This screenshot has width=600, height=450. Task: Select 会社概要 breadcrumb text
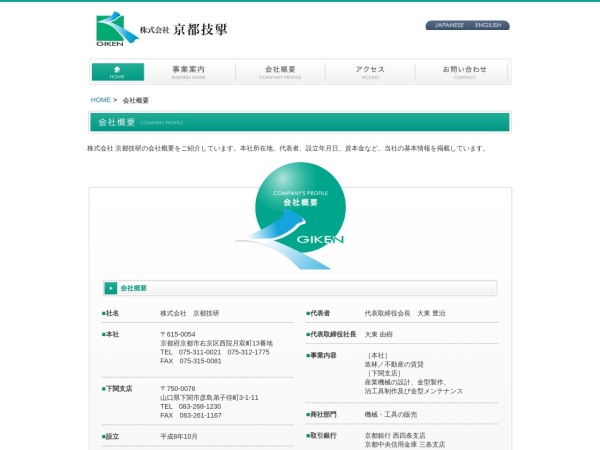pos(135,101)
